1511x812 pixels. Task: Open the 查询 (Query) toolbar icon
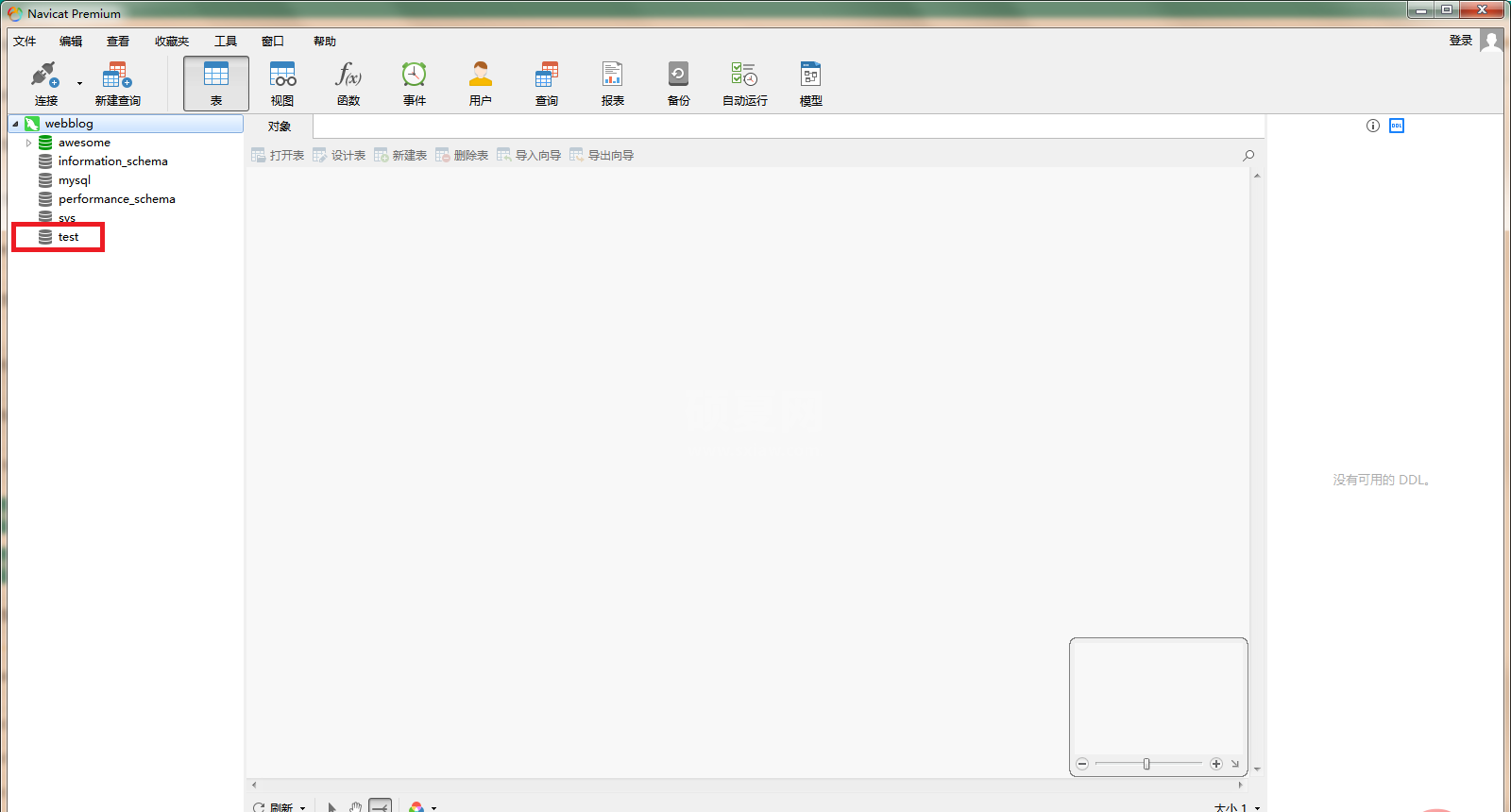[x=547, y=75]
